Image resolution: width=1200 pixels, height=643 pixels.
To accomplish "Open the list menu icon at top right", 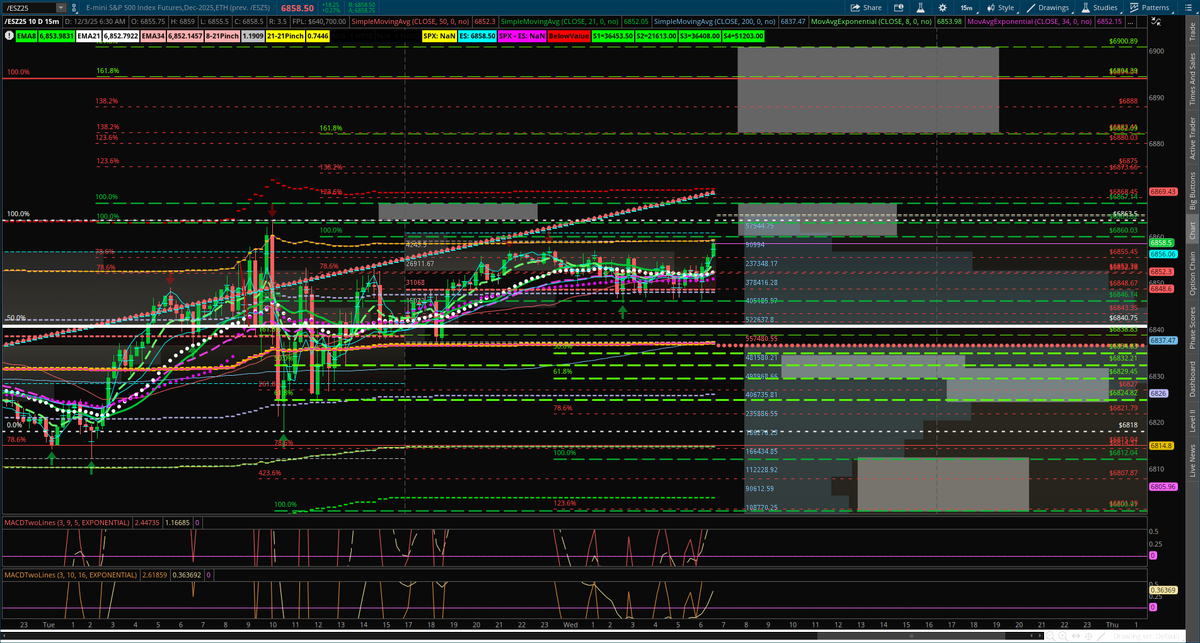I will click(x=1187, y=8).
